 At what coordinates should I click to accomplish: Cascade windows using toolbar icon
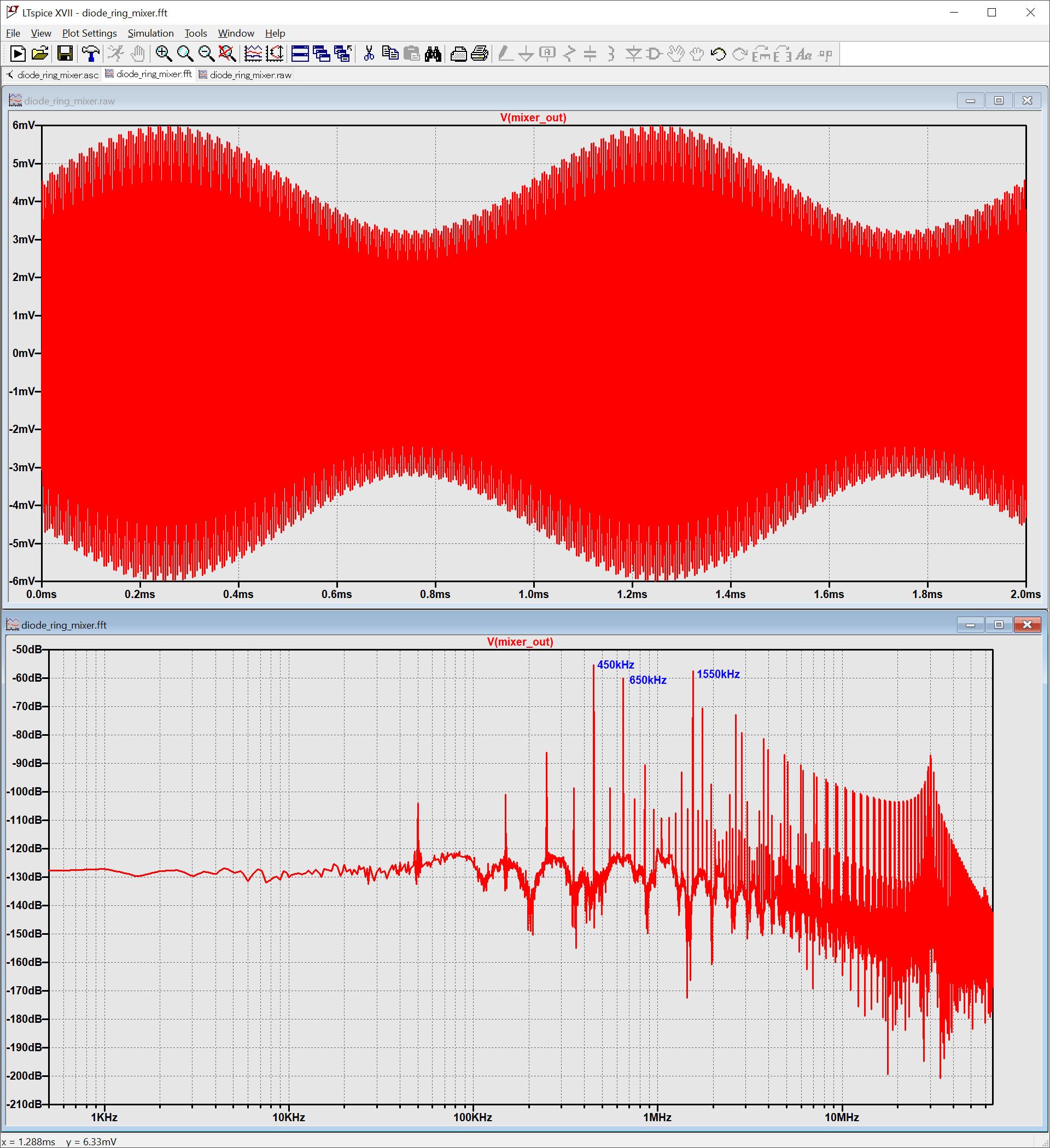pos(322,54)
